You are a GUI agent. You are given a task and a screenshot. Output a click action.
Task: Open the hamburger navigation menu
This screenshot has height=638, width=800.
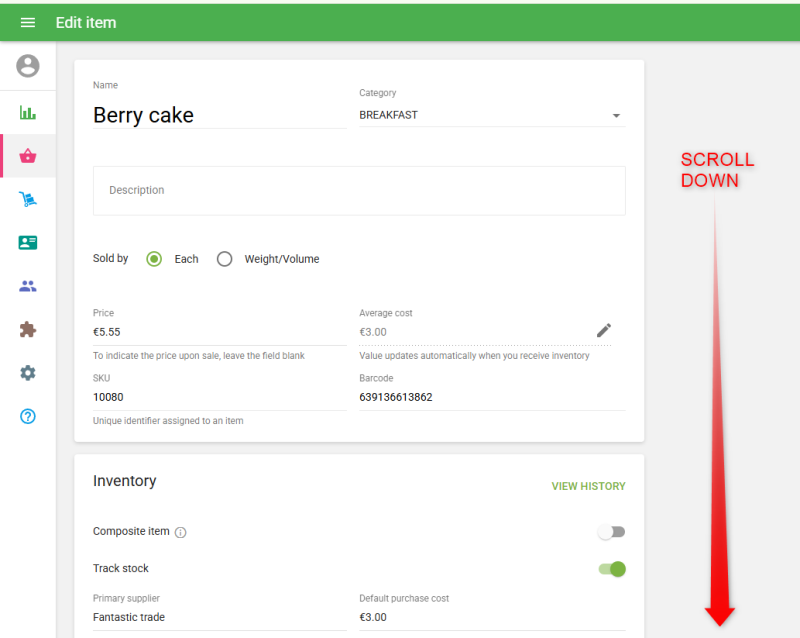[x=28, y=22]
